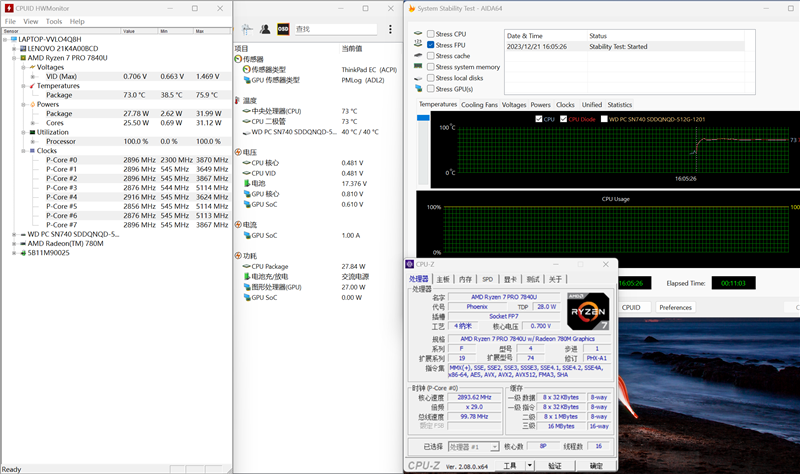Toggle the CPU Diode graph checkbox
The height and width of the screenshot is (474, 800).
click(x=563, y=119)
